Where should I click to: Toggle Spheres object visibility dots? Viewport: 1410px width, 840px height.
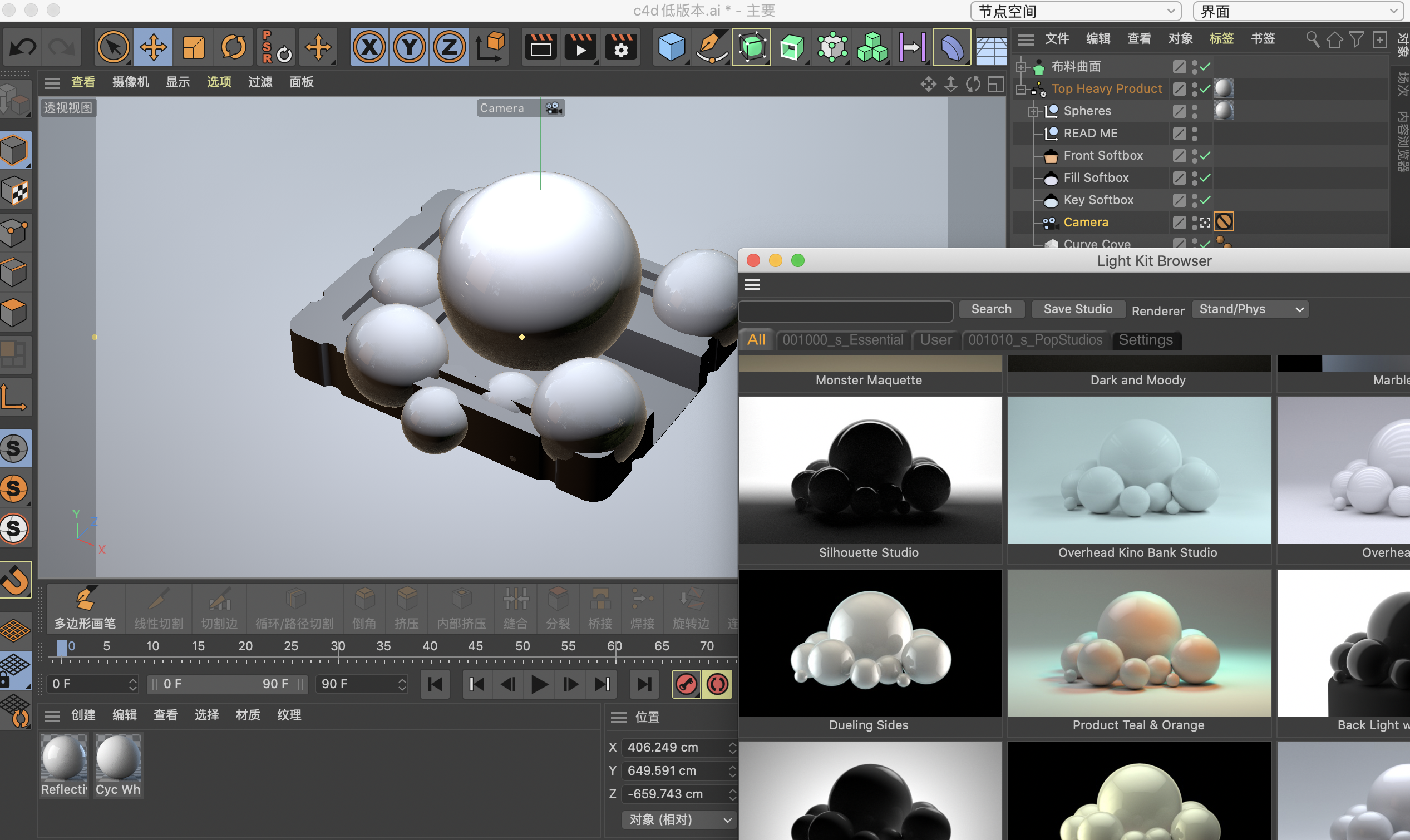[x=1194, y=111]
